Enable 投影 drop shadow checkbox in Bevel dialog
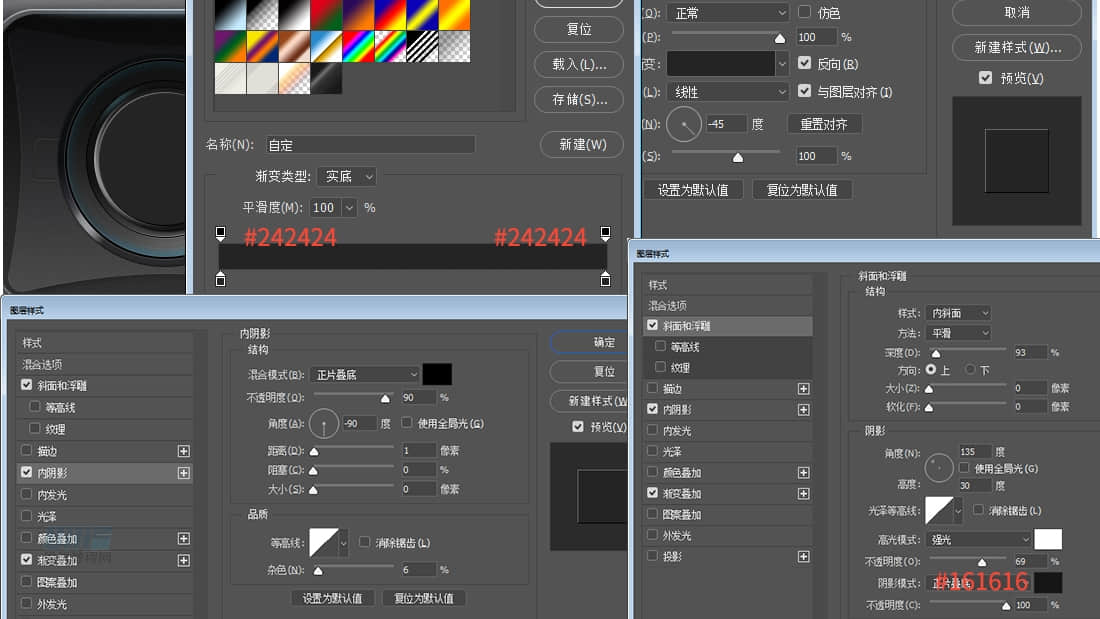This screenshot has width=1100, height=619. 652,556
